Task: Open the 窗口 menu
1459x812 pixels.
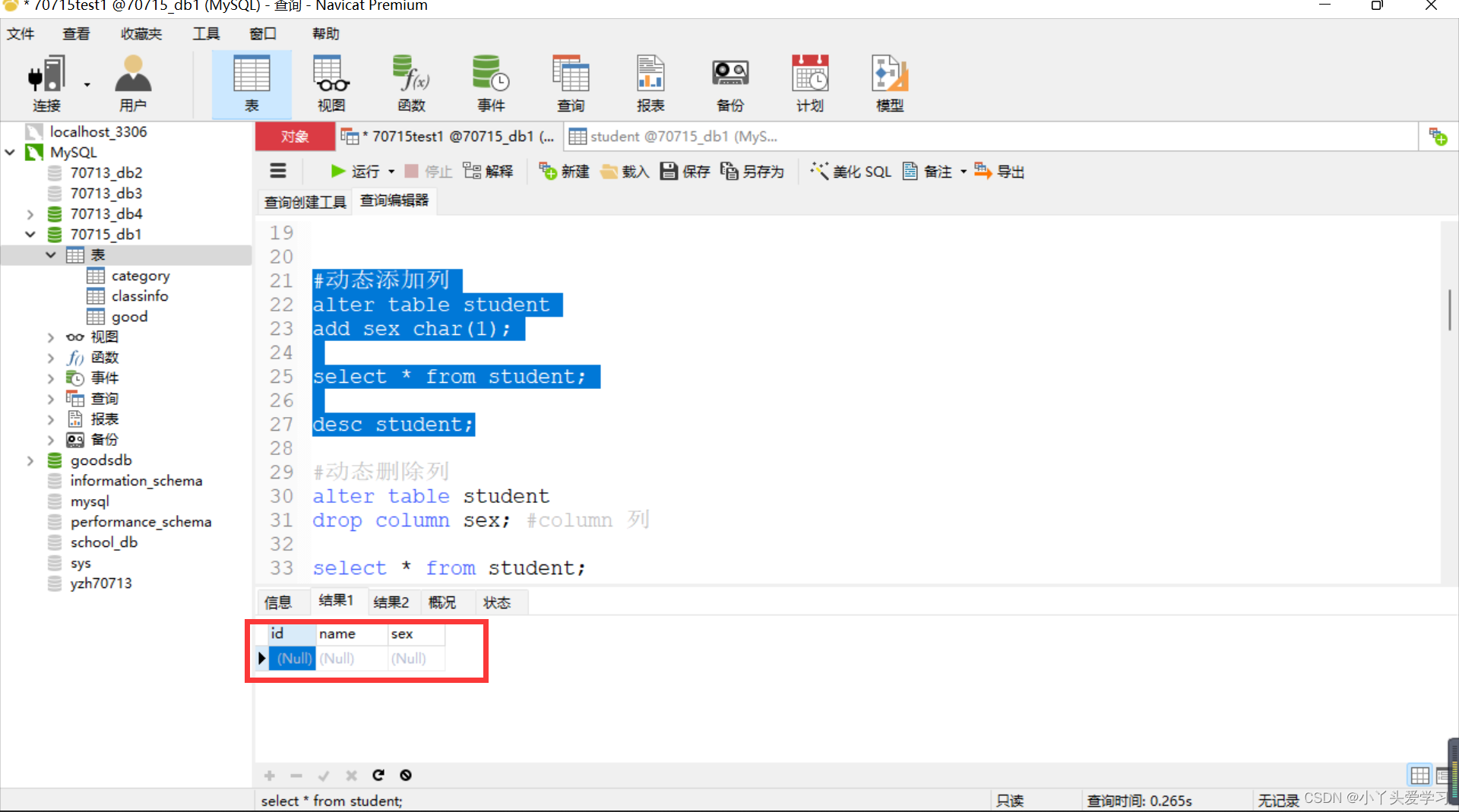Action: coord(263,34)
